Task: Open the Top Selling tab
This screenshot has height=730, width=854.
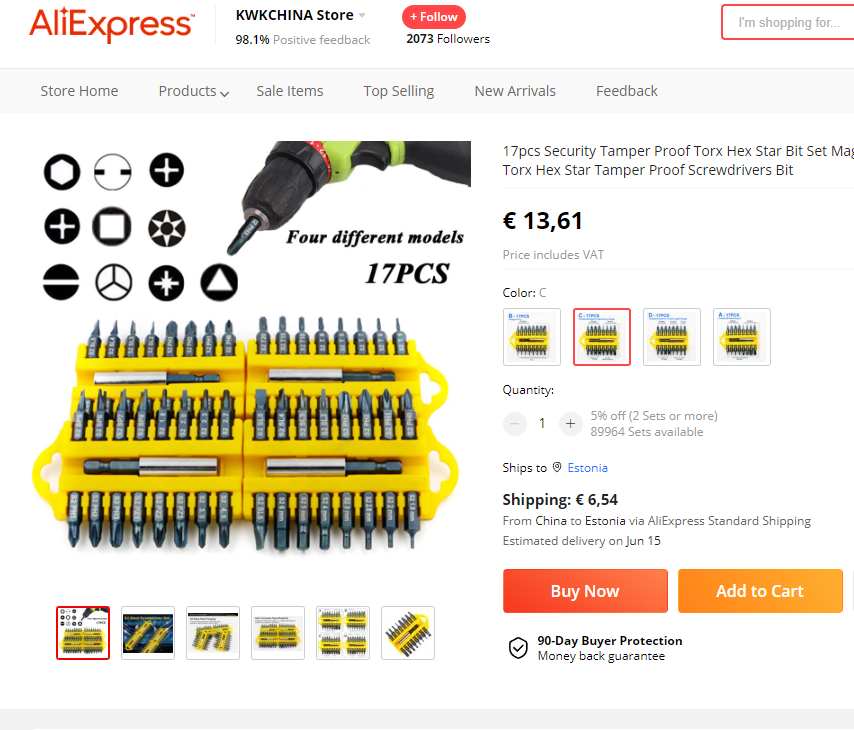Action: pos(399,91)
